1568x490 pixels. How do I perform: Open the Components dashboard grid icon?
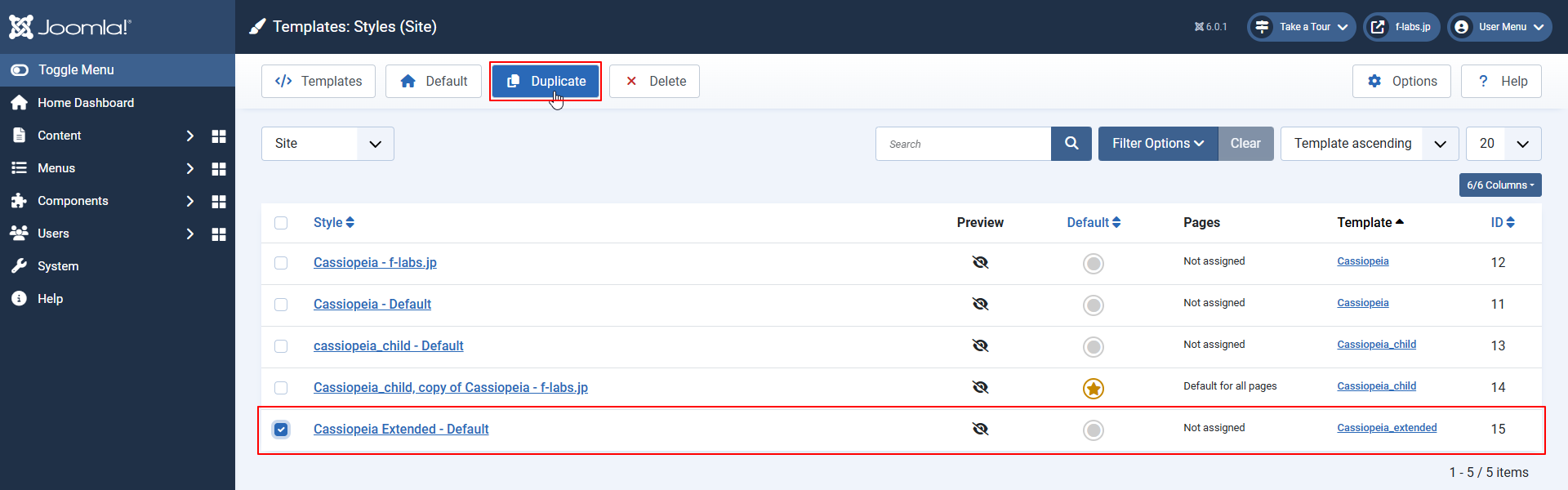tap(219, 202)
